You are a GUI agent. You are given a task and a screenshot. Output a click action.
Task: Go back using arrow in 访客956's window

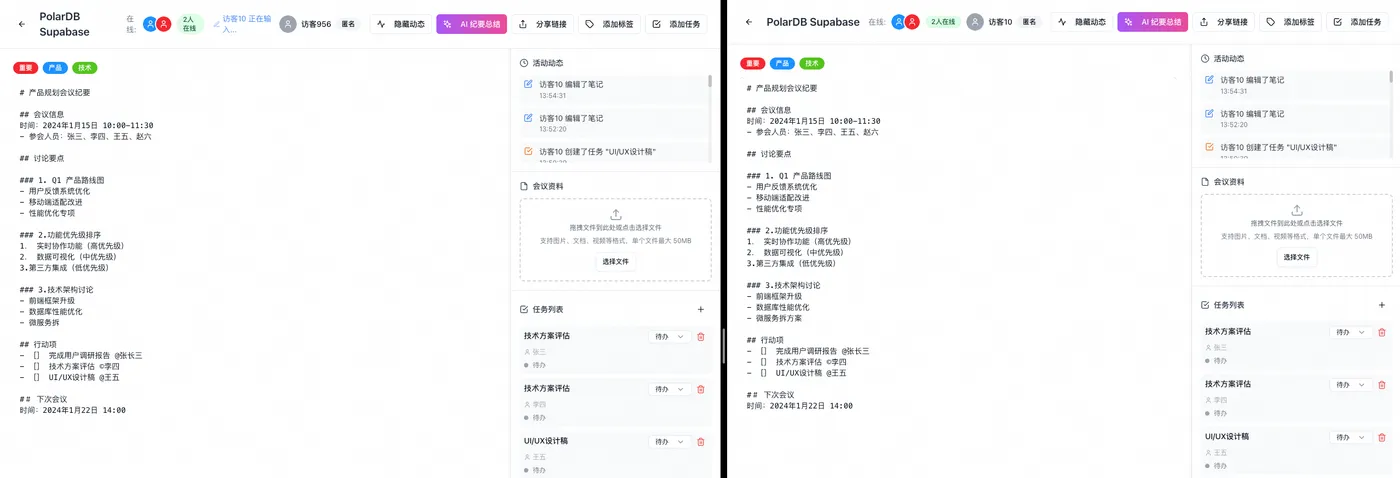coord(22,24)
